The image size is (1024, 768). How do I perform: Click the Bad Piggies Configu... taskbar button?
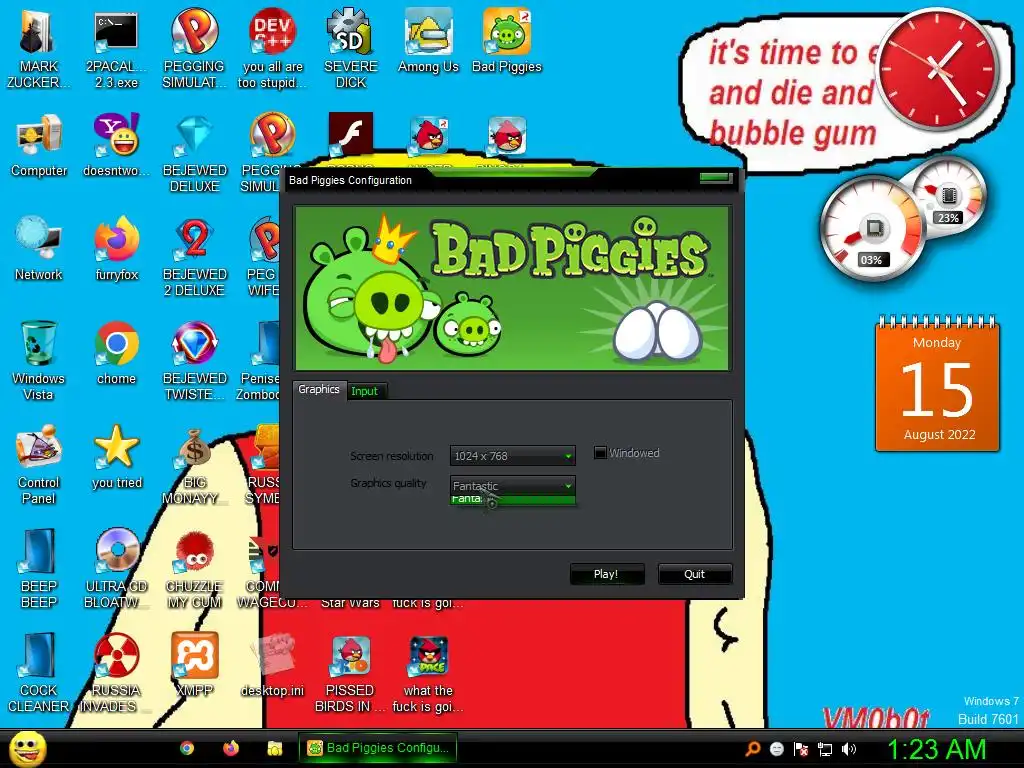click(x=377, y=748)
